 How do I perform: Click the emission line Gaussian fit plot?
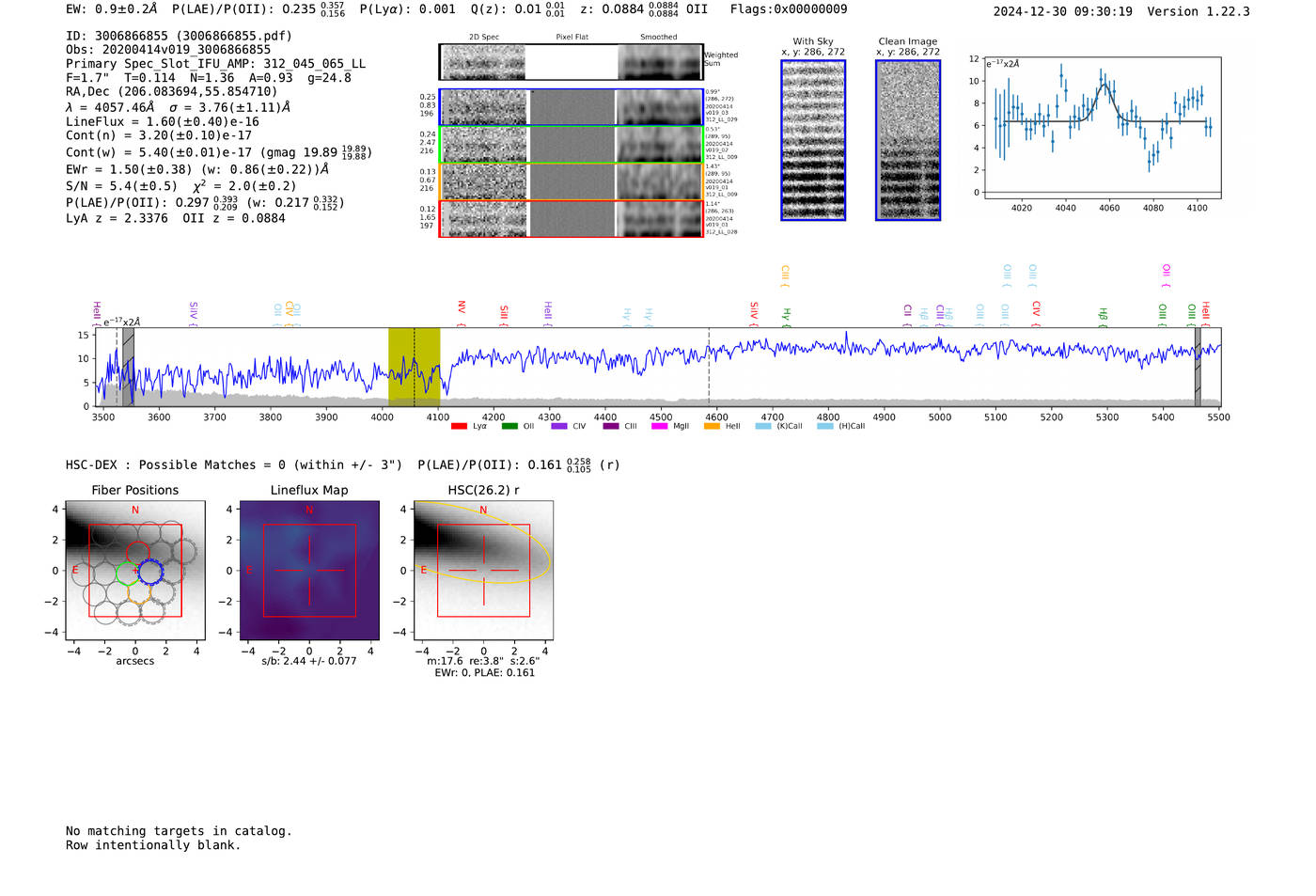click(x=1103, y=128)
